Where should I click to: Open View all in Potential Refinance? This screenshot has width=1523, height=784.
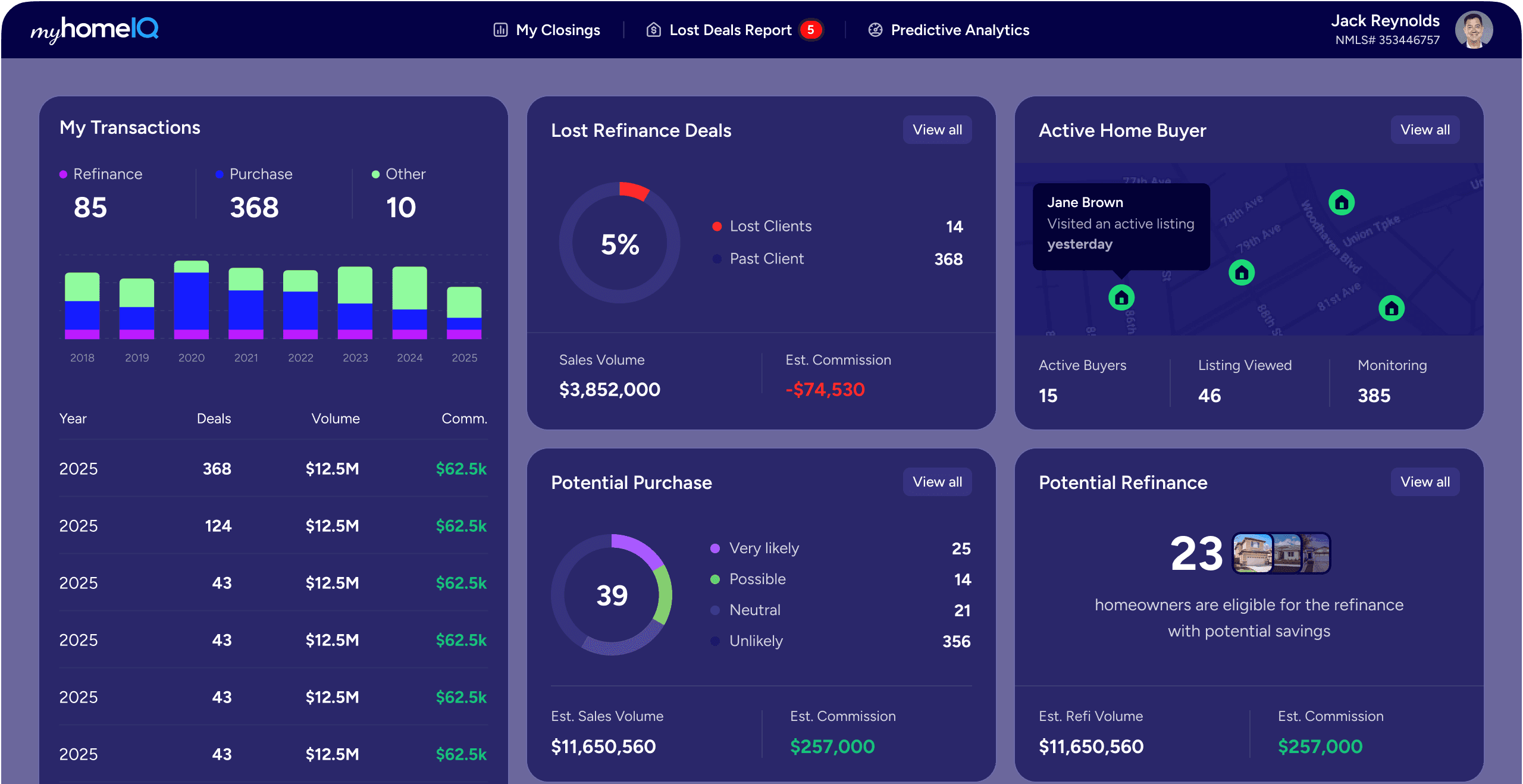1424,482
